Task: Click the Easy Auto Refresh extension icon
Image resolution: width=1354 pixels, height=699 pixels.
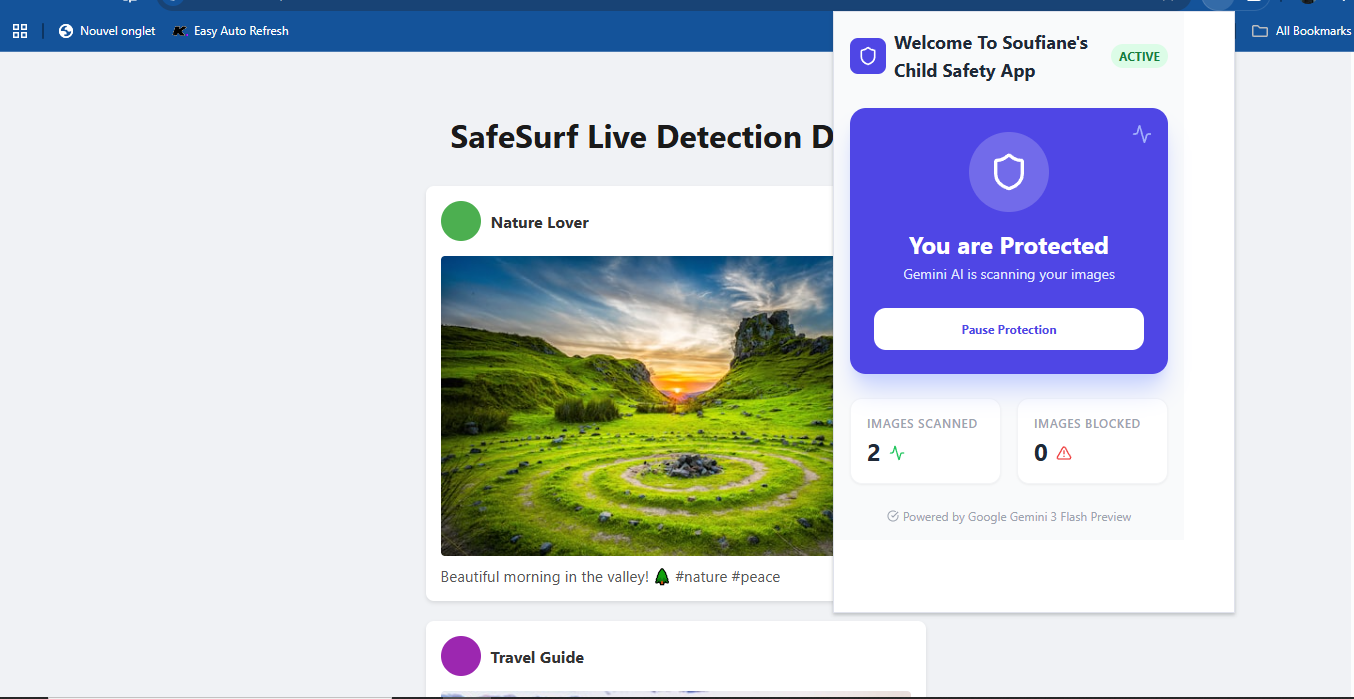Action: pos(178,31)
